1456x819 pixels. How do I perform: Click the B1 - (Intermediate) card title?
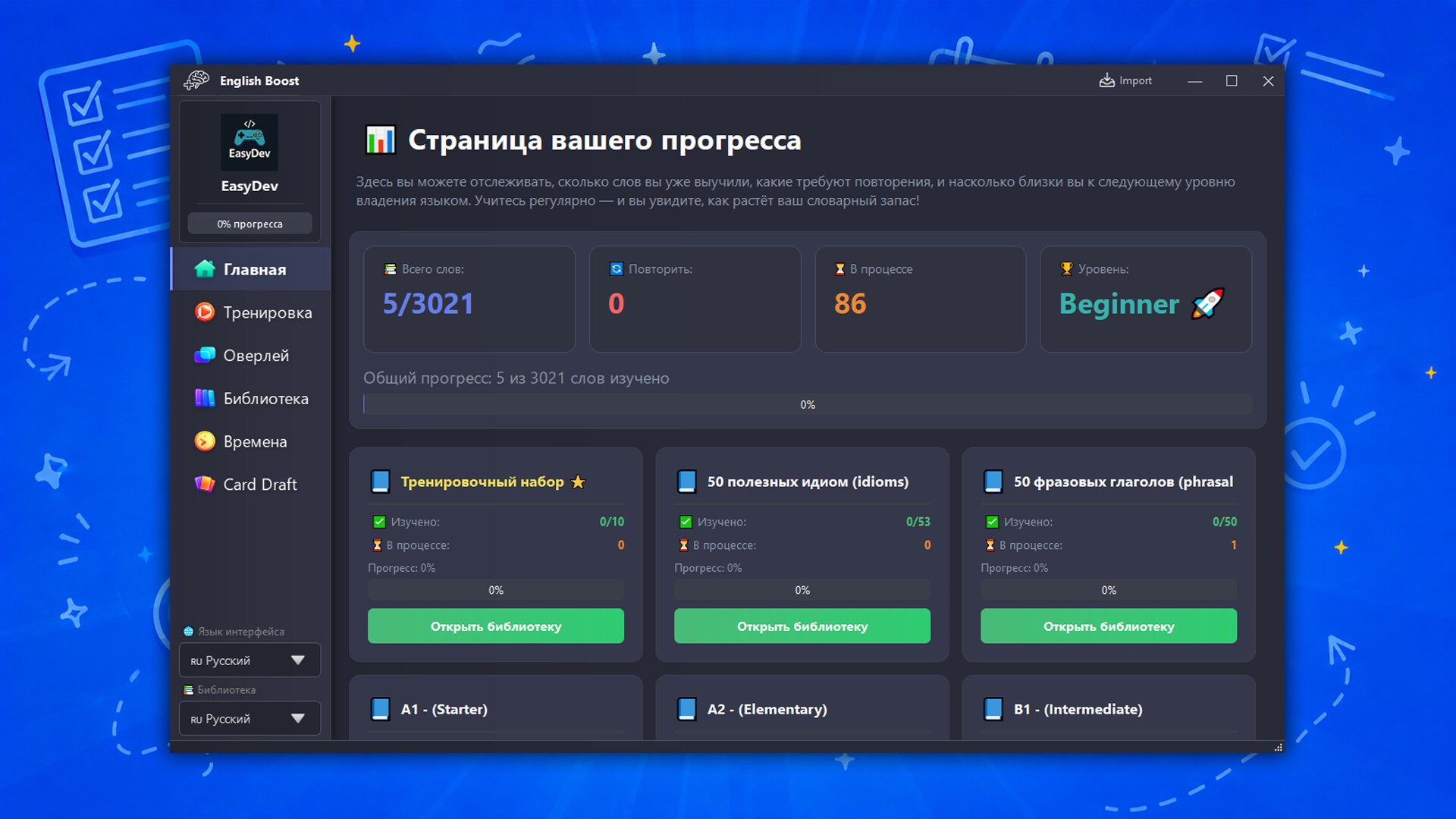coord(1078,709)
